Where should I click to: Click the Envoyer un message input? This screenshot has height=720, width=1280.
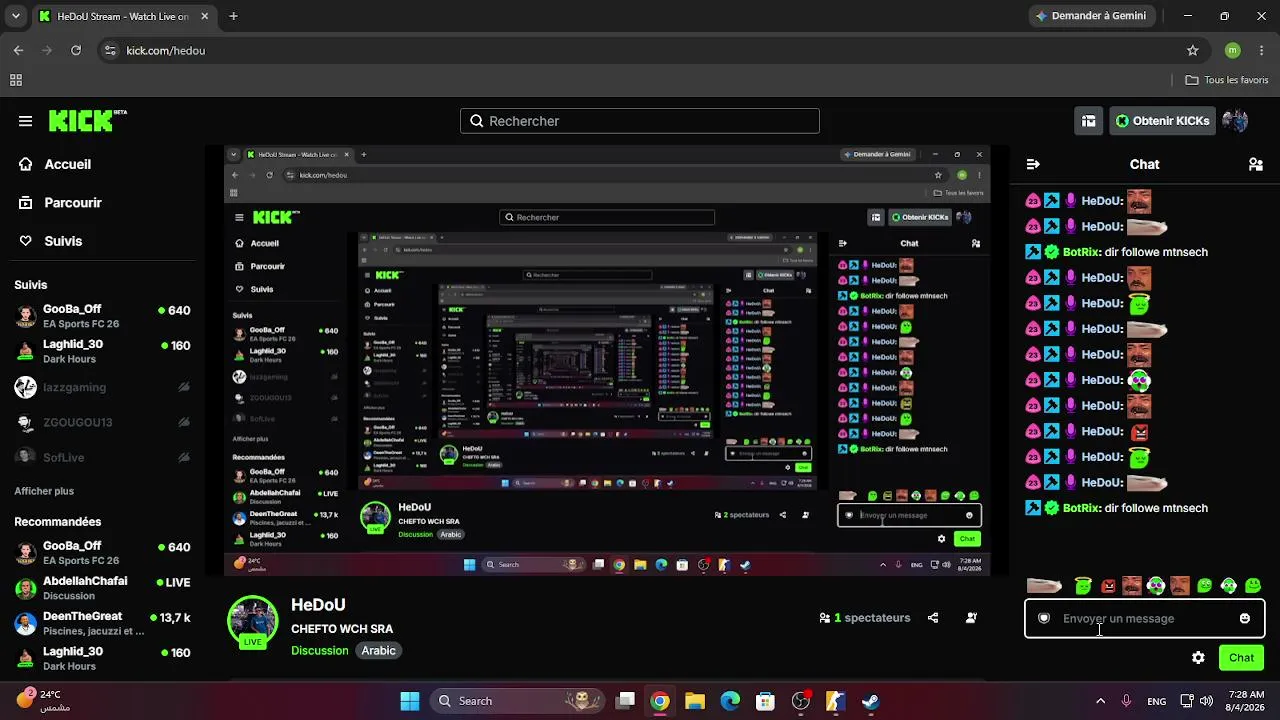(x=1145, y=618)
